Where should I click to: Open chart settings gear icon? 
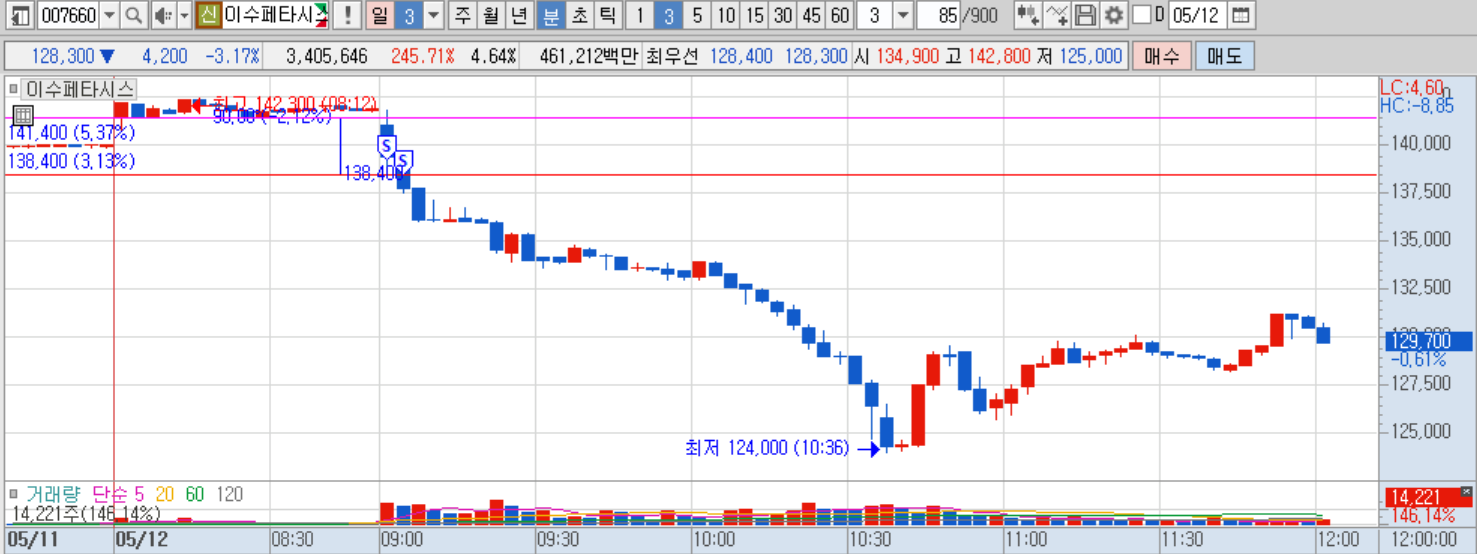click(1112, 15)
